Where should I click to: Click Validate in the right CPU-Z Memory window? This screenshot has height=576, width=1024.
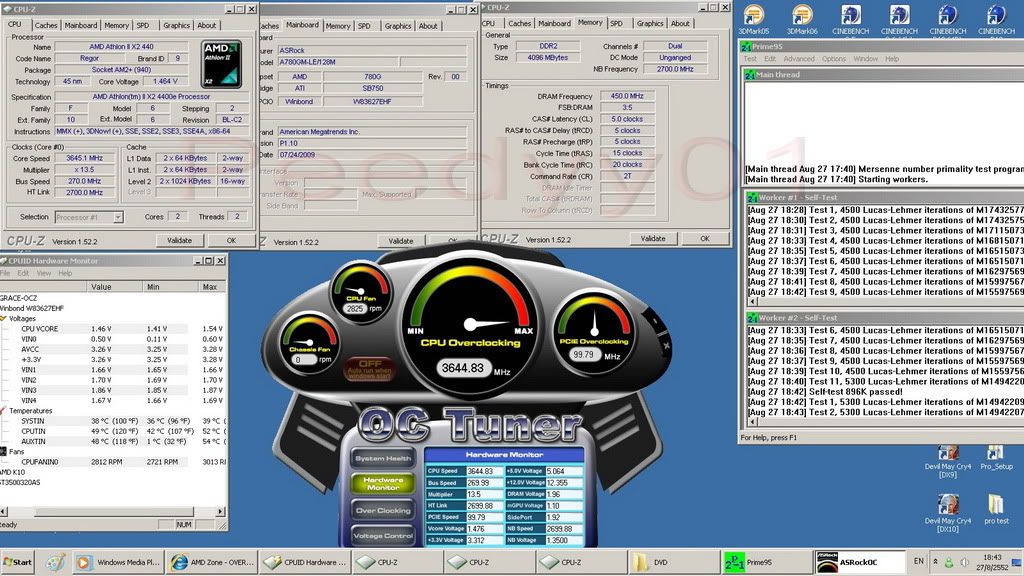pos(652,239)
